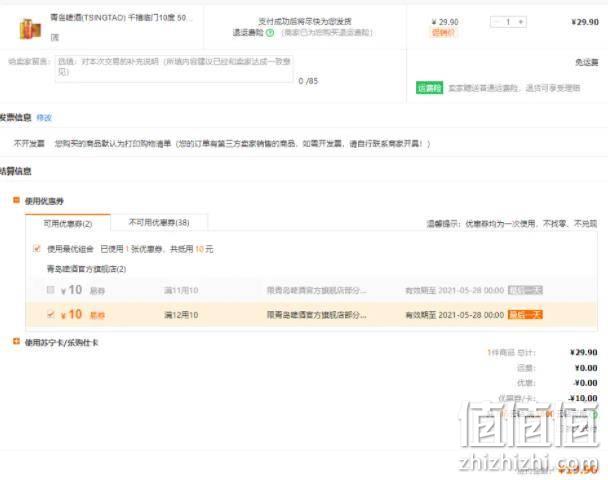Click the orange 最后一天 tag on 满12用10 coupon

pyautogui.click(x=525, y=314)
